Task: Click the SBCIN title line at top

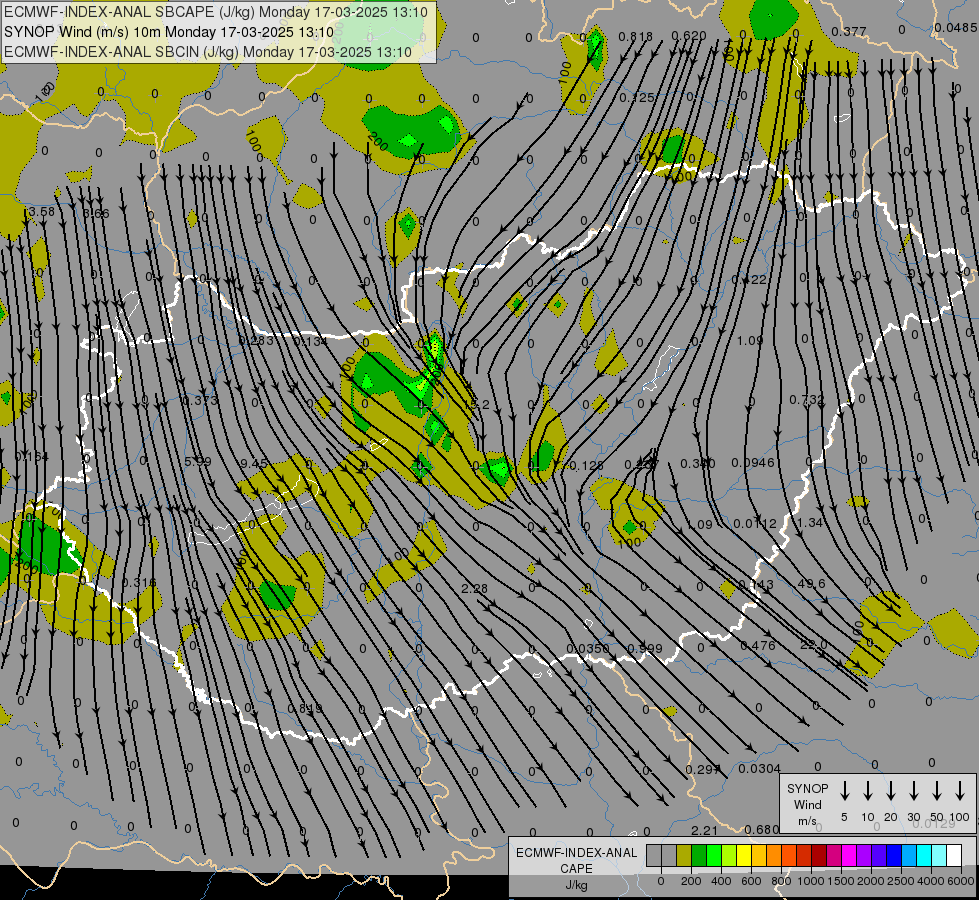Action: pos(208,52)
